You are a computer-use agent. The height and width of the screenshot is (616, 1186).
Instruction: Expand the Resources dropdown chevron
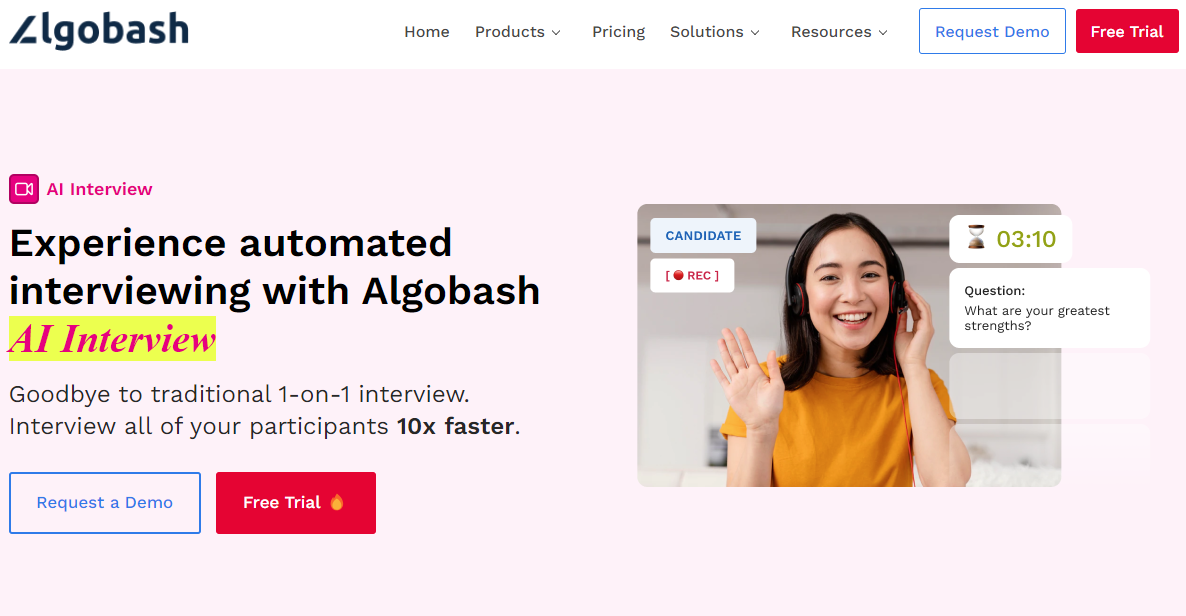click(x=883, y=33)
